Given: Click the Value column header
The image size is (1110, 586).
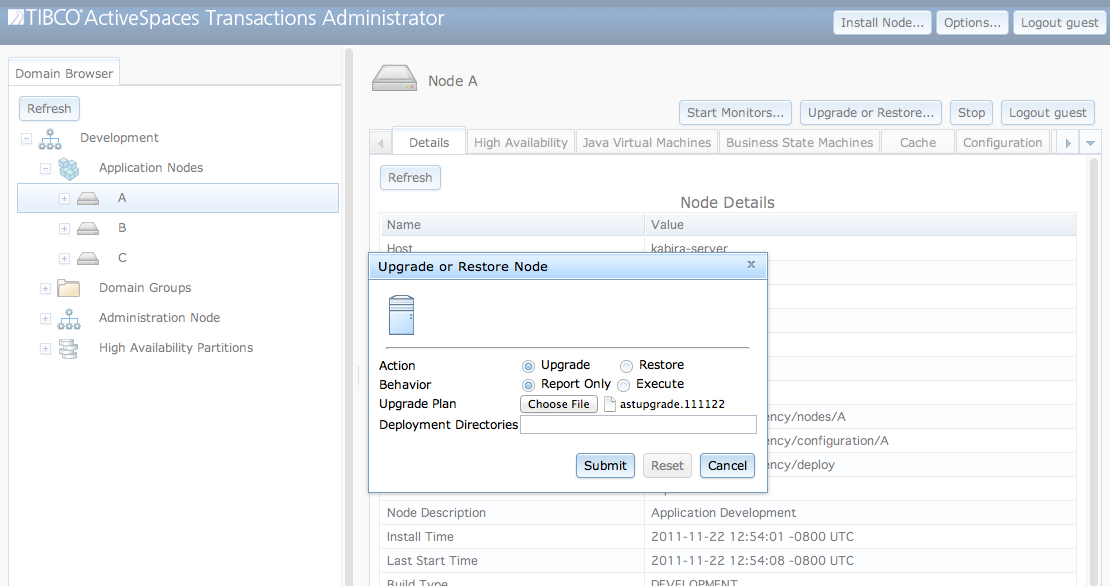Looking at the screenshot, I should [860, 224].
